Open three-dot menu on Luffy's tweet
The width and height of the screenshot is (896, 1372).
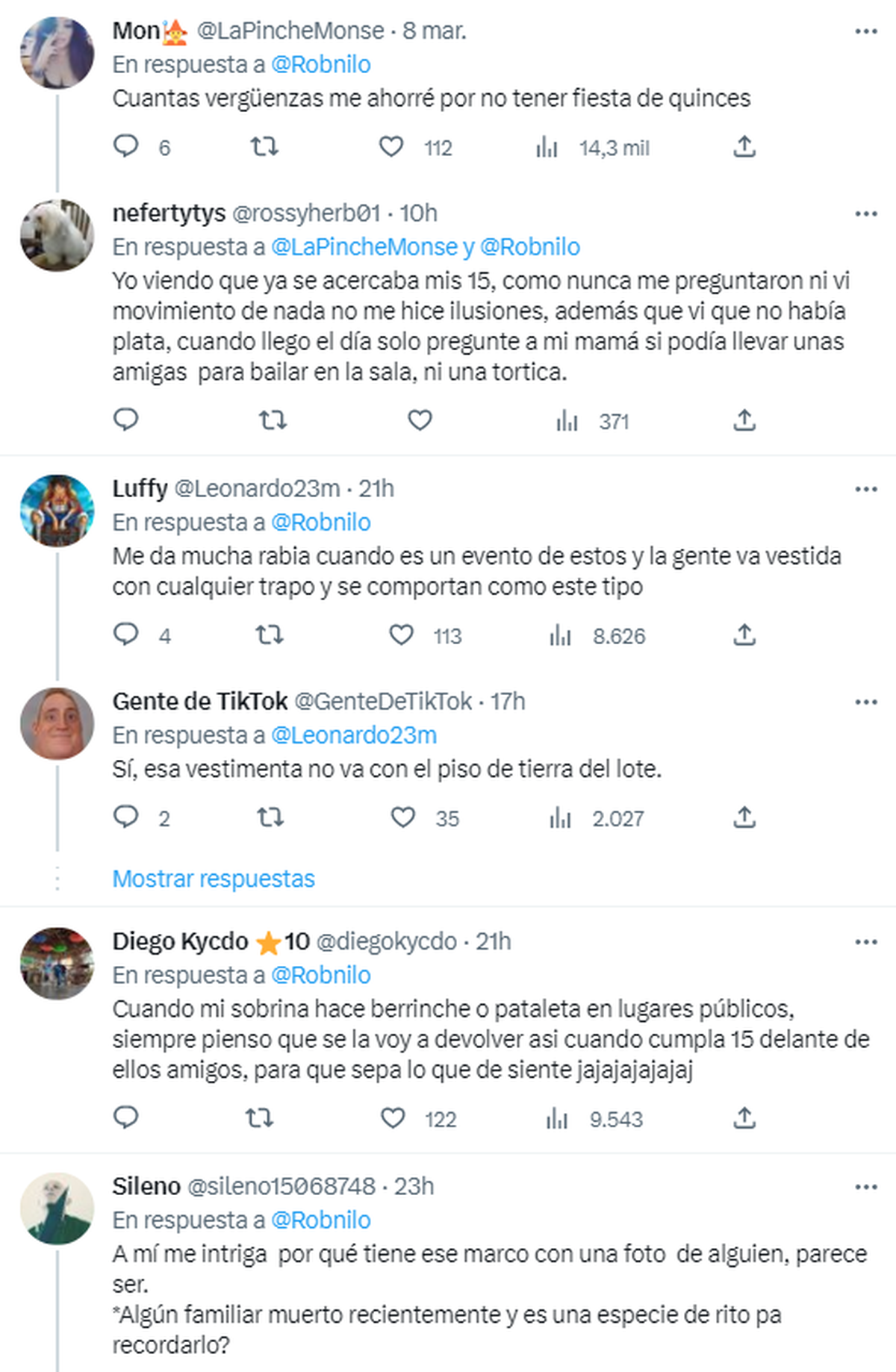tap(865, 490)
